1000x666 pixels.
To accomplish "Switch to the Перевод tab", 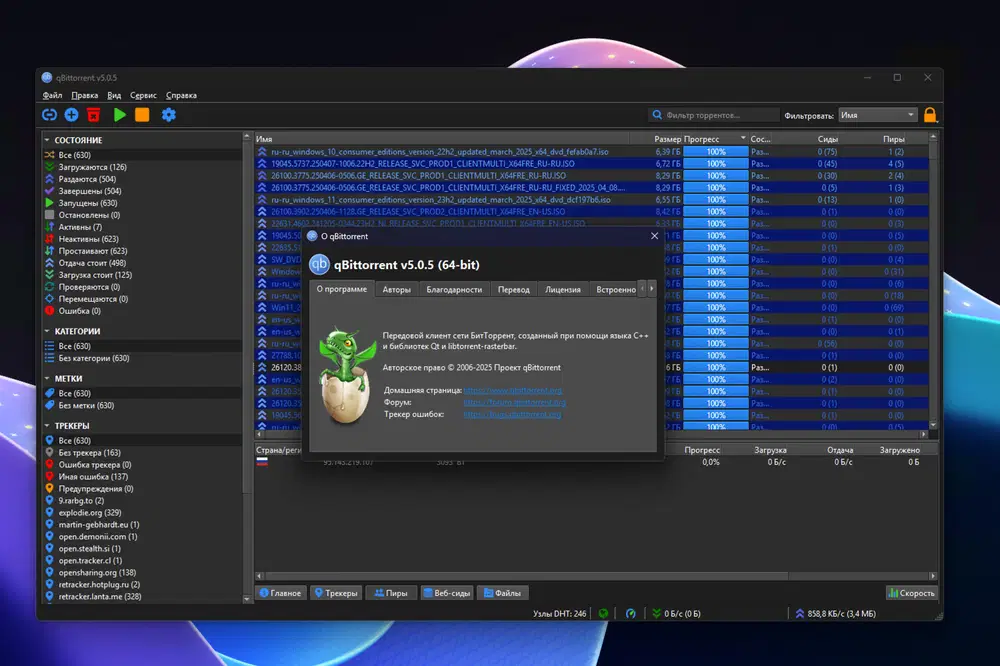I will point(513,290).
